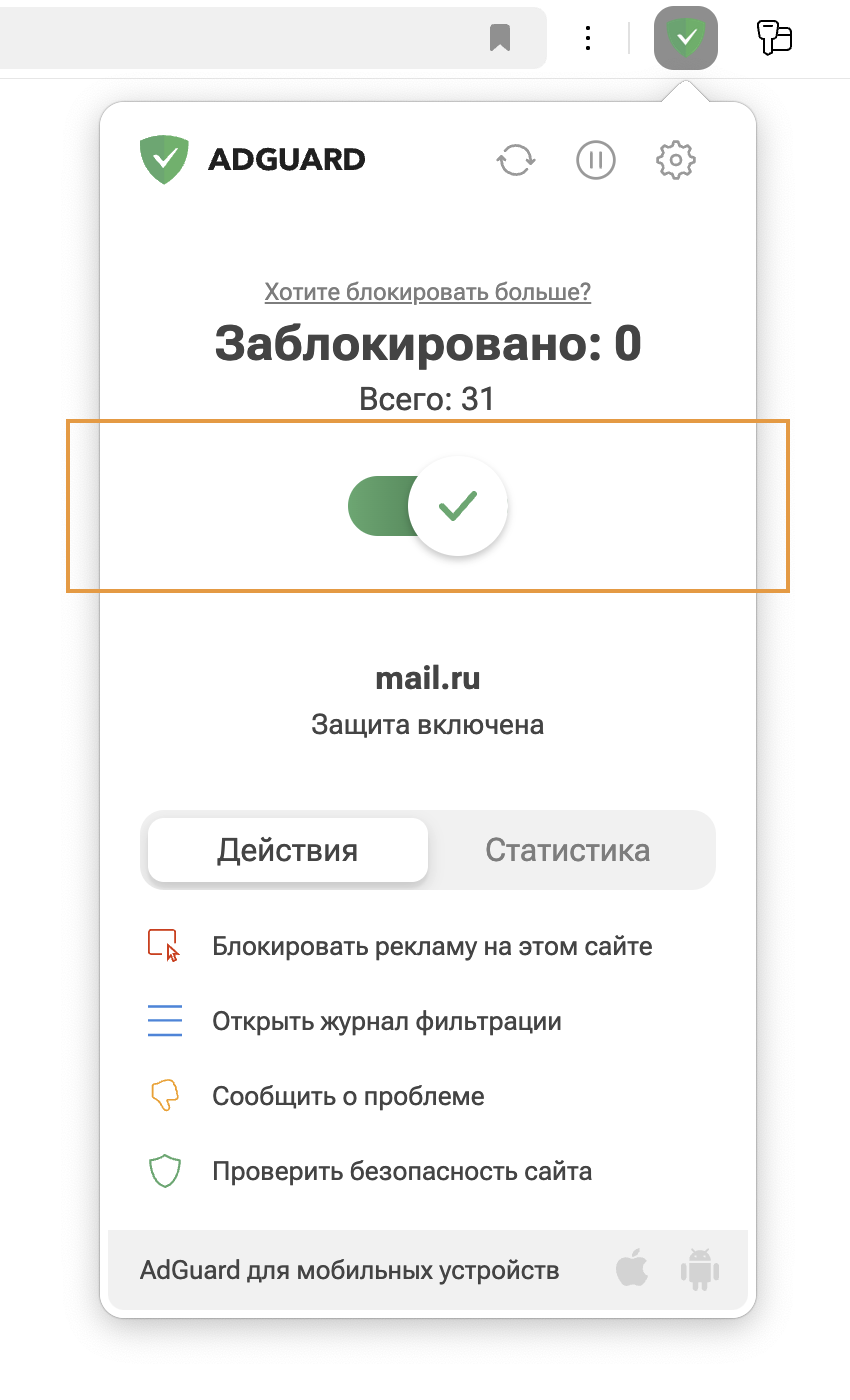Click Проверить безопасность сайта

402,1171
